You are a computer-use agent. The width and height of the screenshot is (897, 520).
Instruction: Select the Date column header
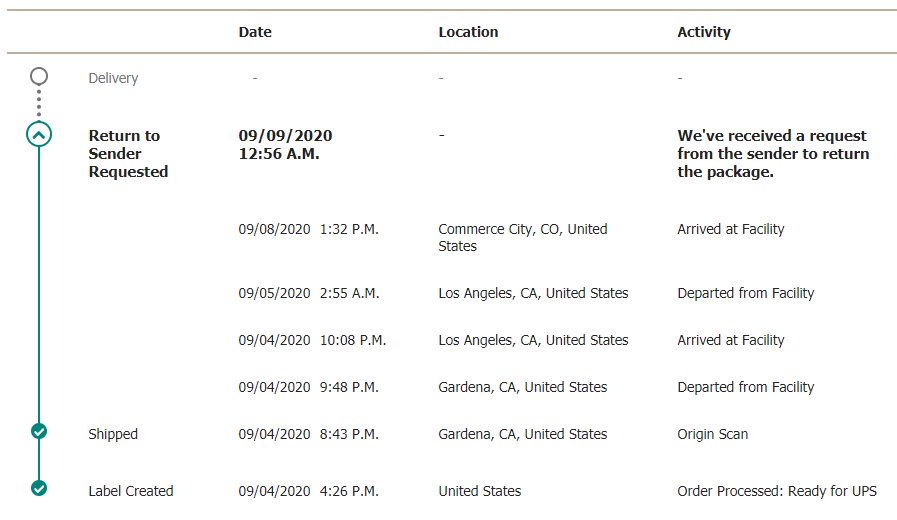[x=255, y=32]
